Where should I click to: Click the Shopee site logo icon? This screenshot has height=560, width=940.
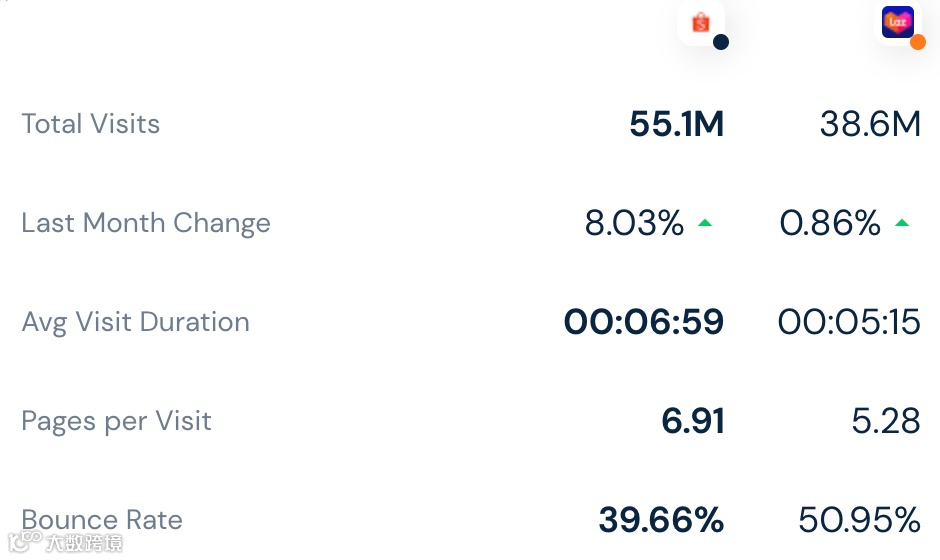pyautogui.click(x=700, y=23)
